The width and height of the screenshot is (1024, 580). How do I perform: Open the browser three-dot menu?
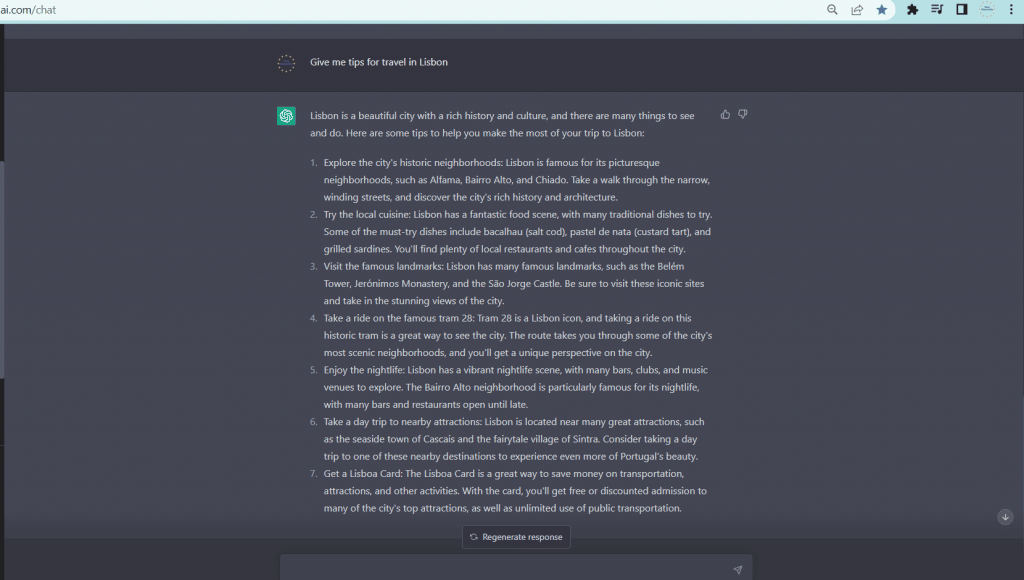click(1012, 10)
